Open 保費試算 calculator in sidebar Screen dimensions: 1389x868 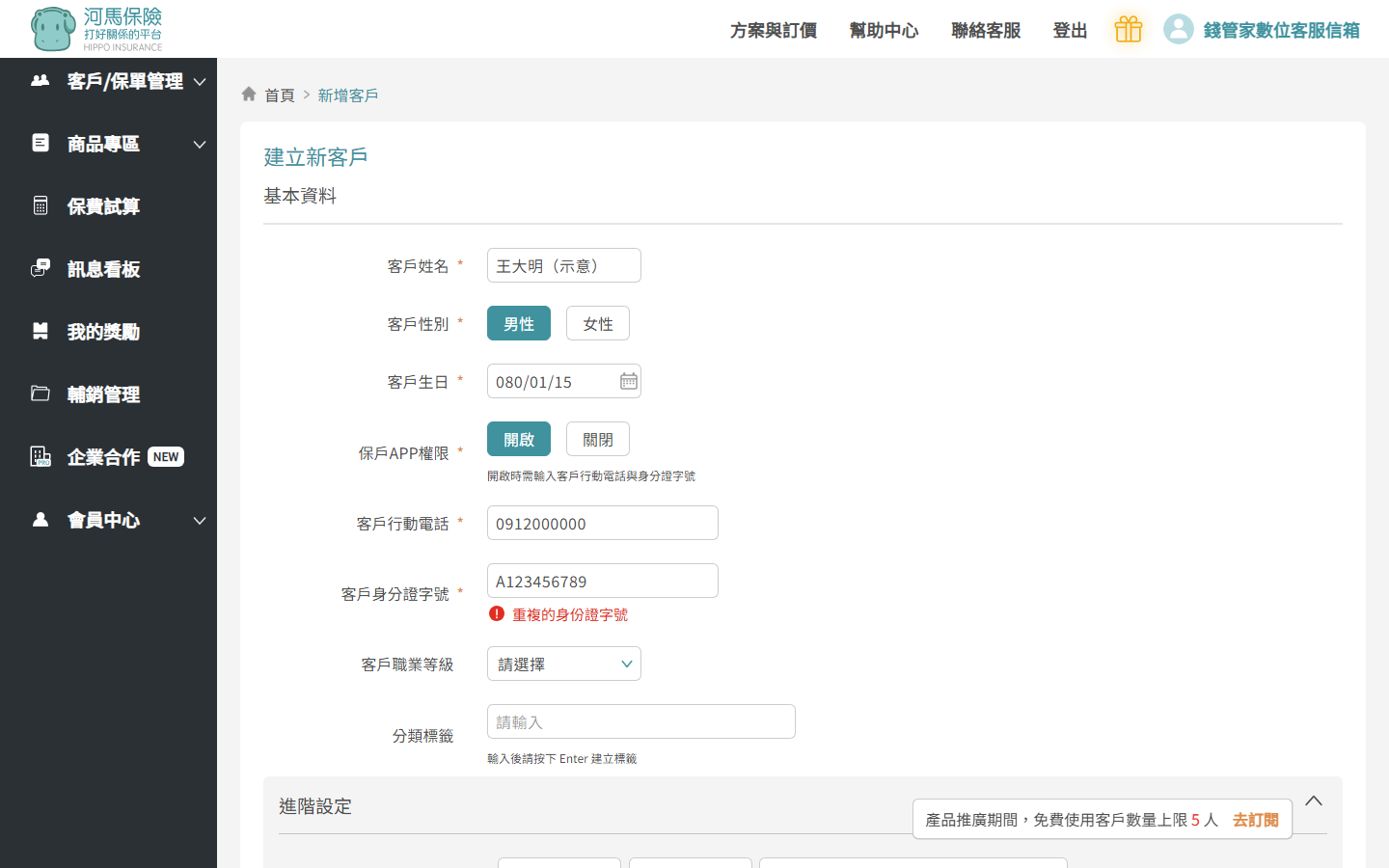point(103,206)
